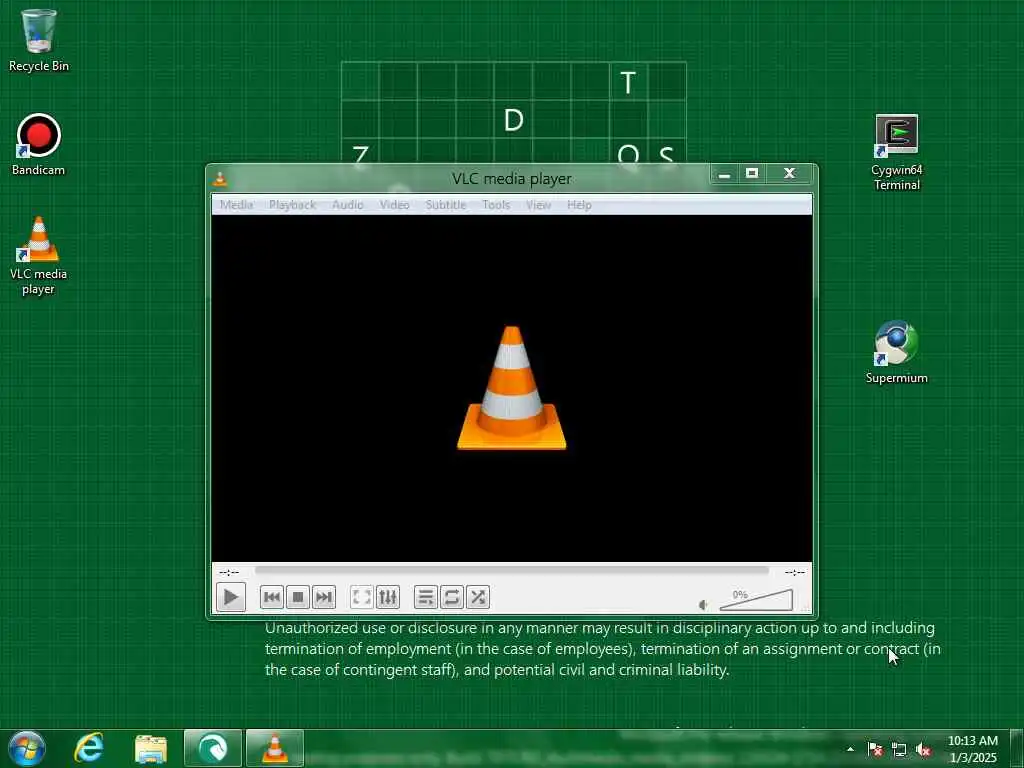The width and height of the screenshot is (1024, 768).
Task: Click VLC video area cone logo
Action: point(511,388)
